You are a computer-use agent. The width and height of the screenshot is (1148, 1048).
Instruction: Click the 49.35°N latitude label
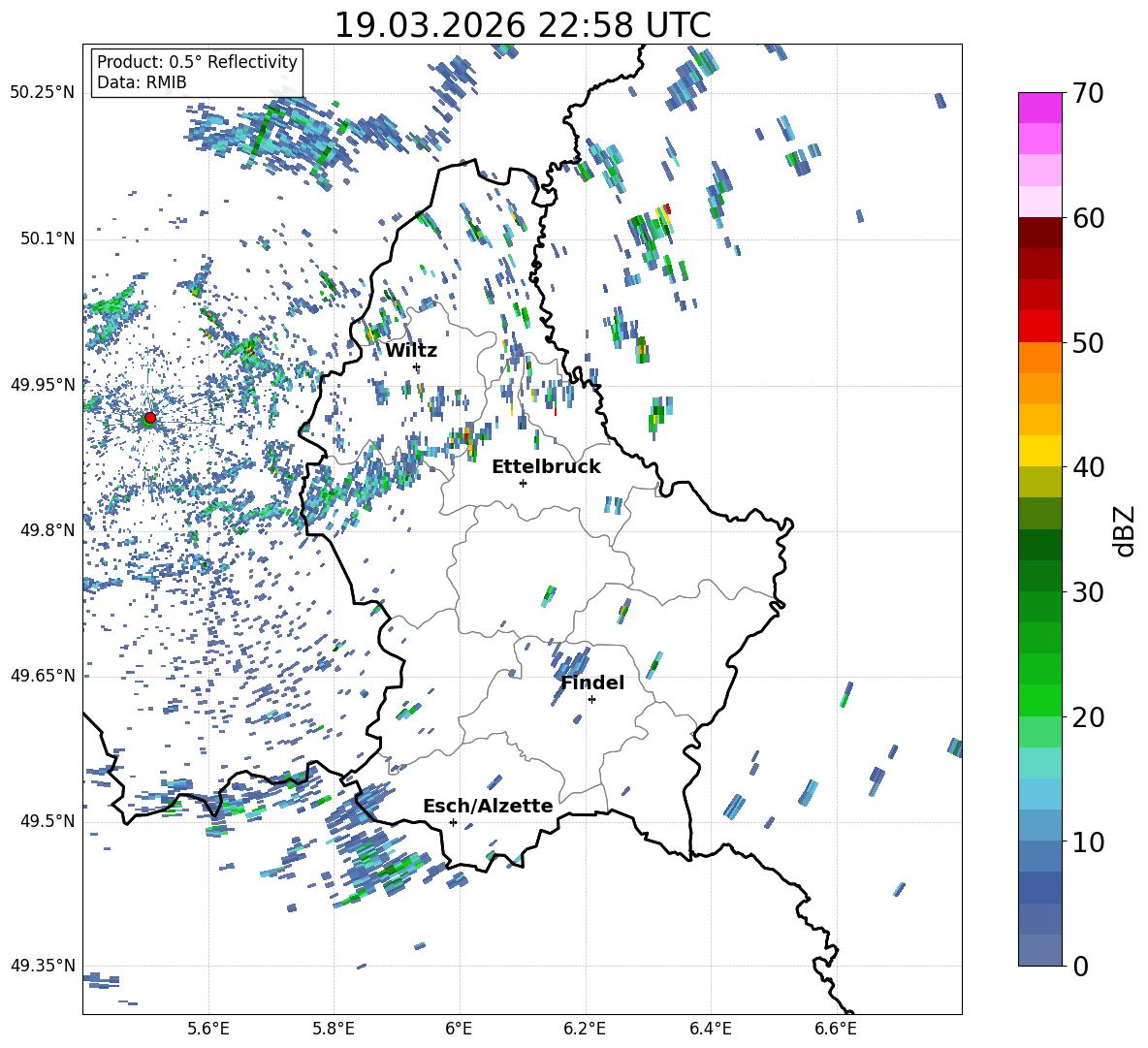(43, 966)
